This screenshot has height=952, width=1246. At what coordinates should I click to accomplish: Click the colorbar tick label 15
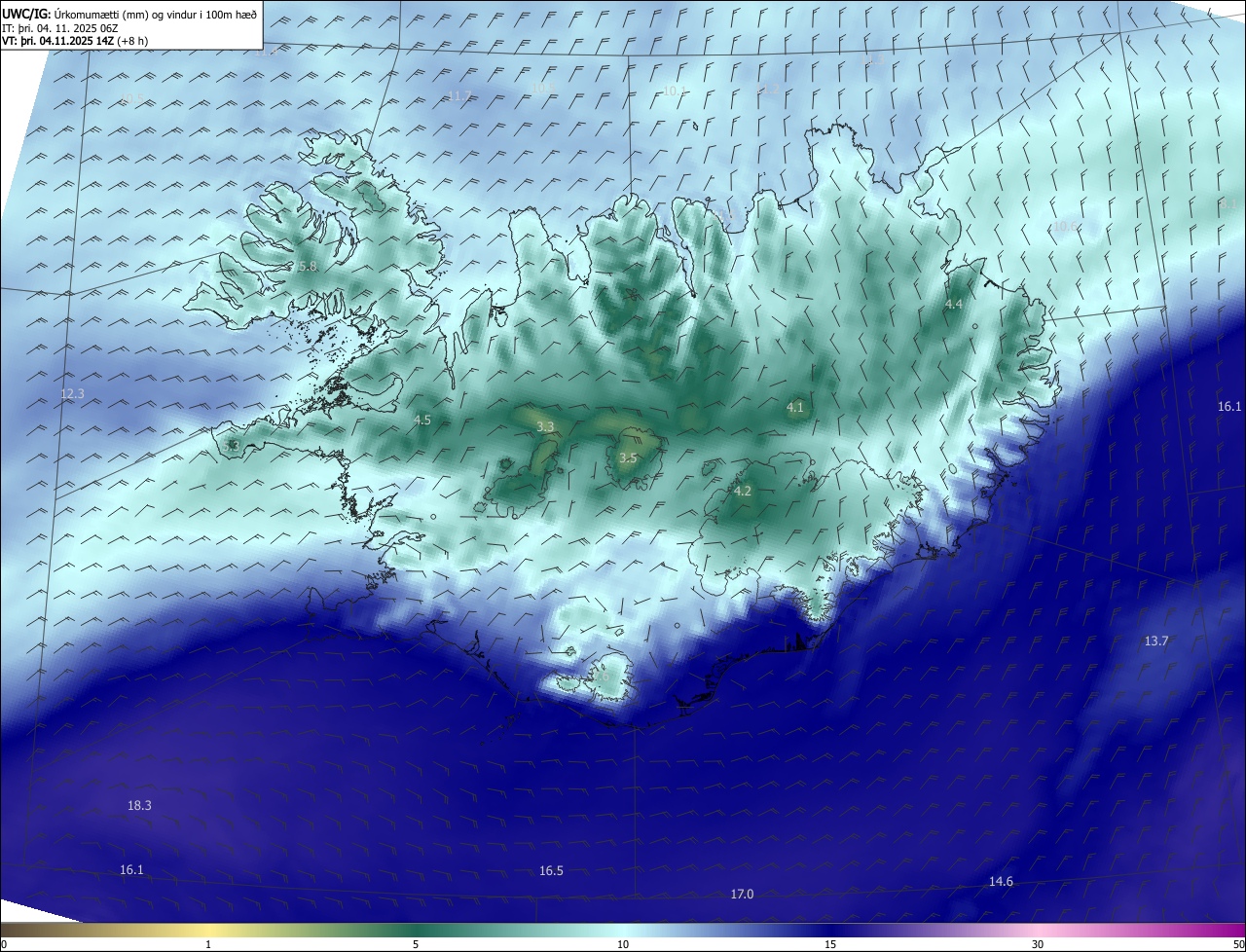point(830,944)
